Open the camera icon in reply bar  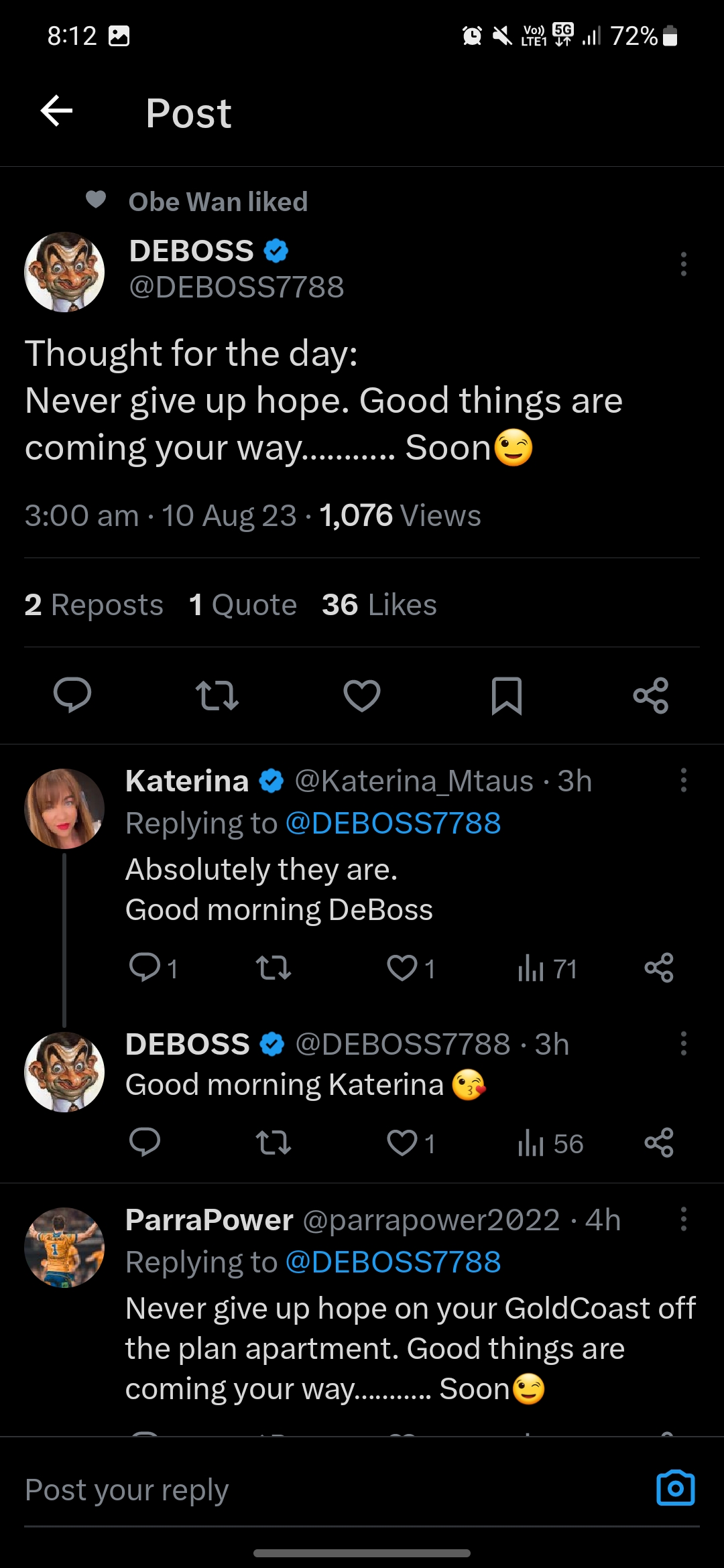point(675,1488)
